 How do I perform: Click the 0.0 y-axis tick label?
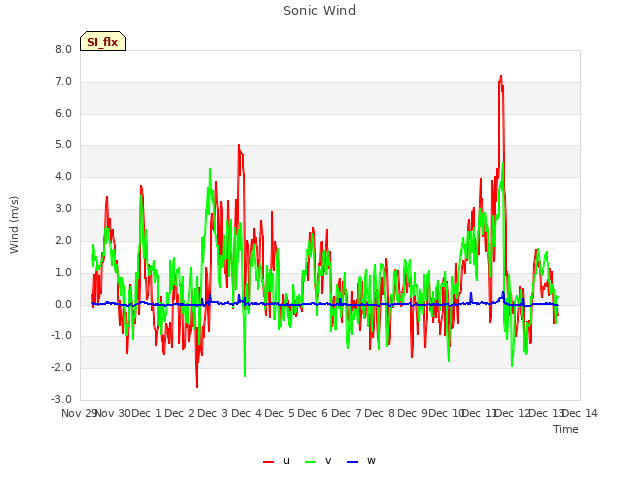(x=63, y=304)
